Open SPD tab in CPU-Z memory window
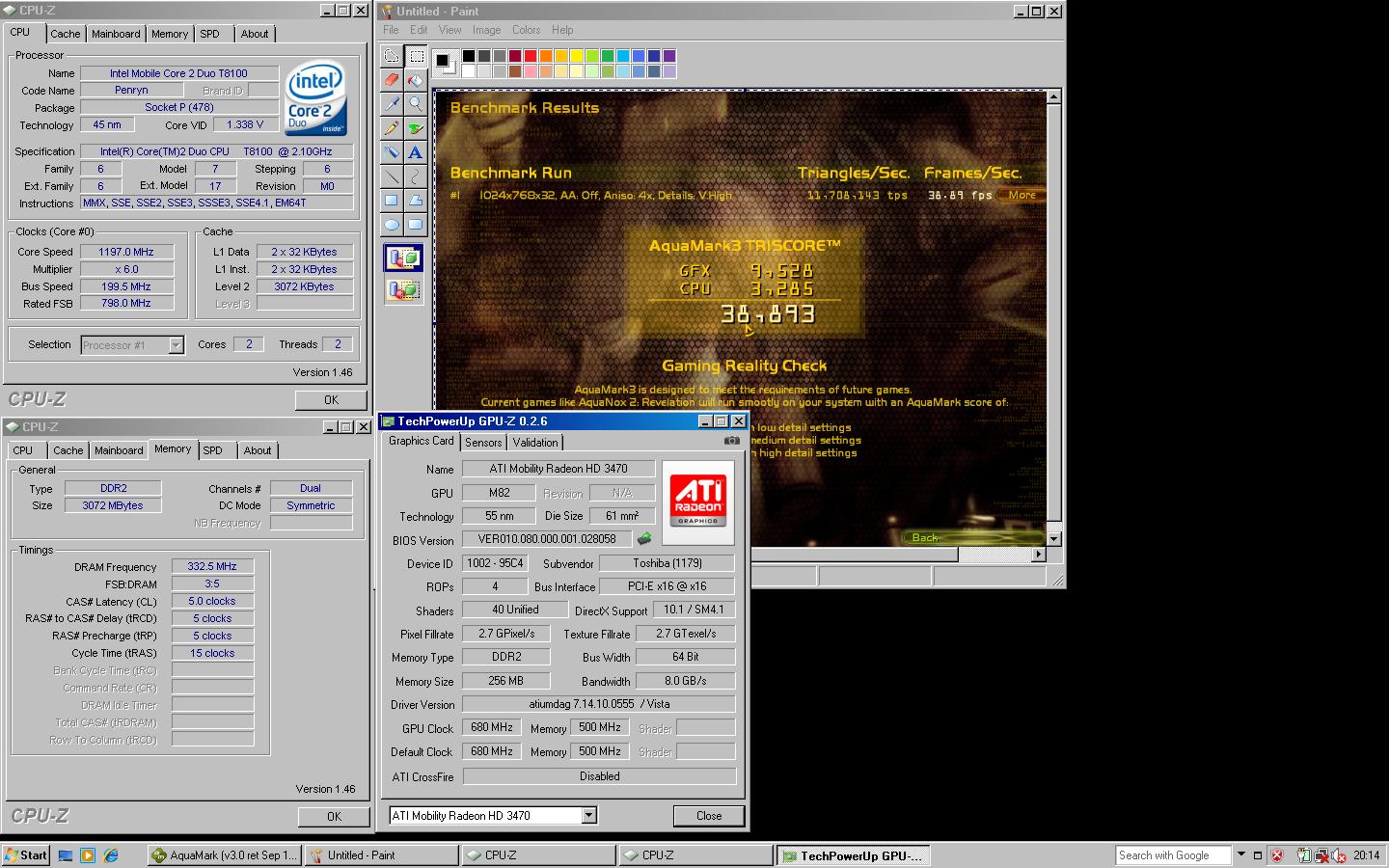Screen dimensions: 1389x868 [x=213, y=450]
